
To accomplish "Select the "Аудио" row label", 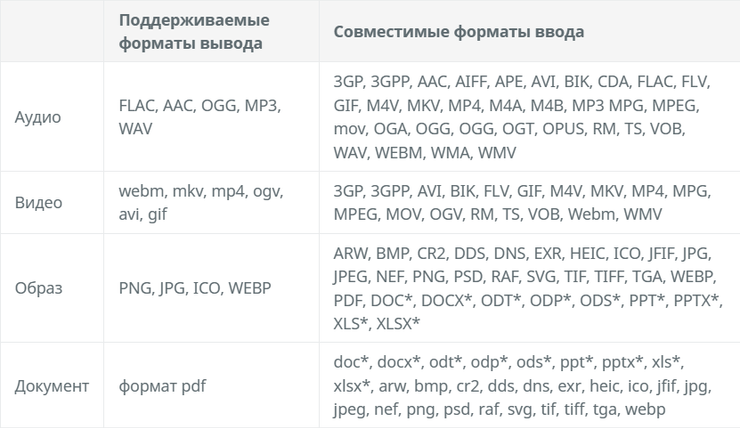I will click(39, 117).
